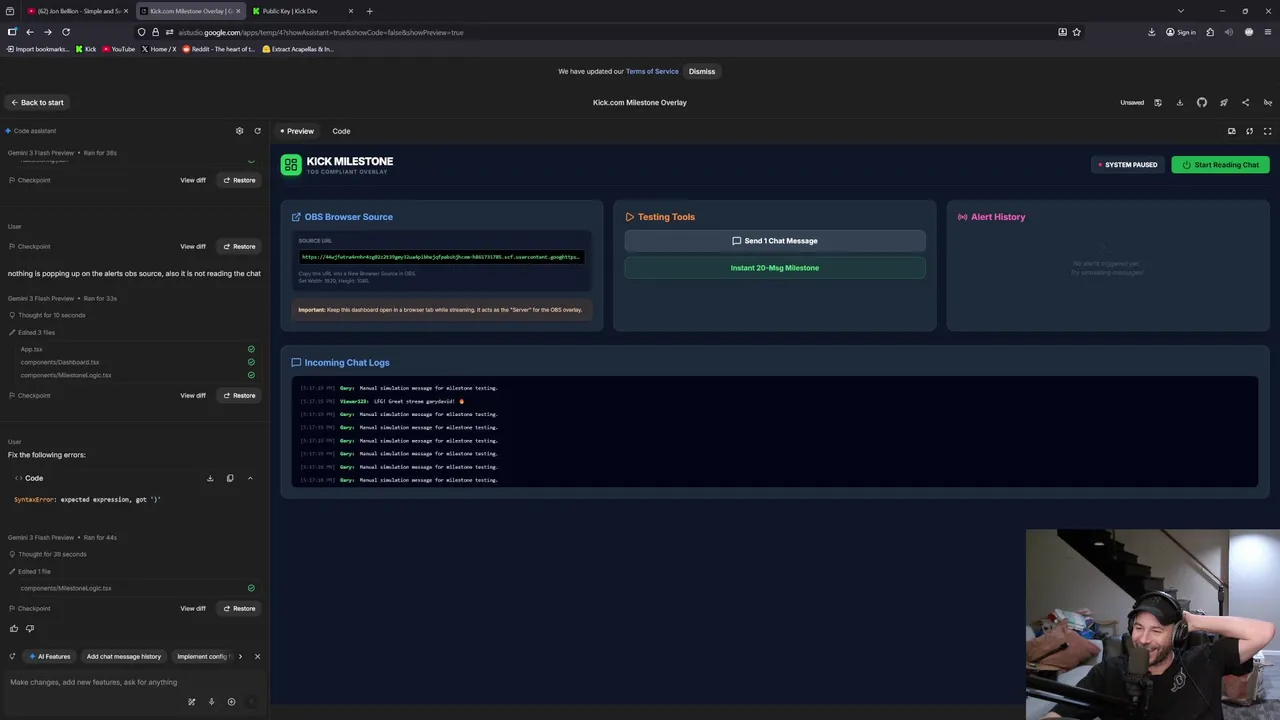Click Start Reading Chat button
The width and height of the screenshot is (1280, 720).
tap(1220, 165)
